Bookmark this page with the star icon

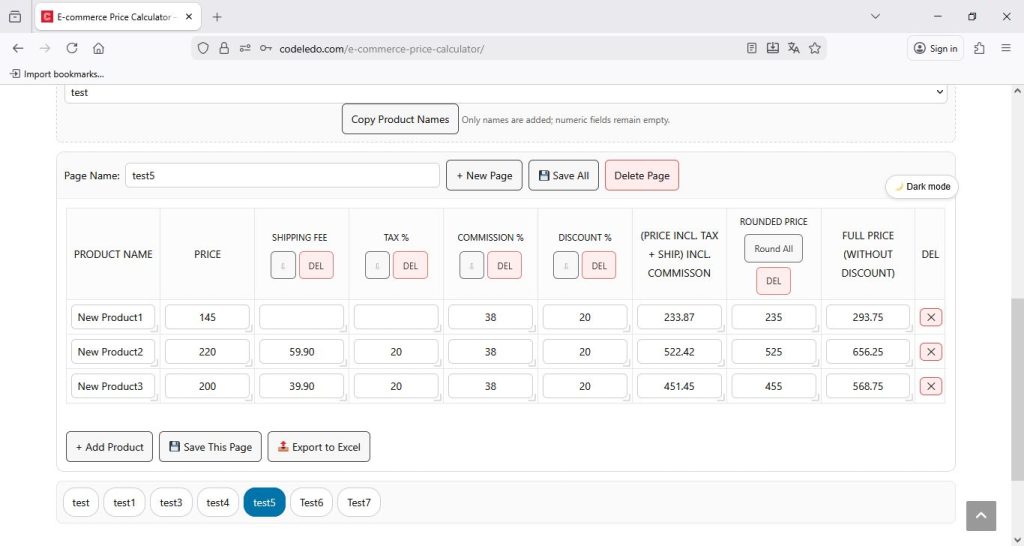tap(815, 48)
